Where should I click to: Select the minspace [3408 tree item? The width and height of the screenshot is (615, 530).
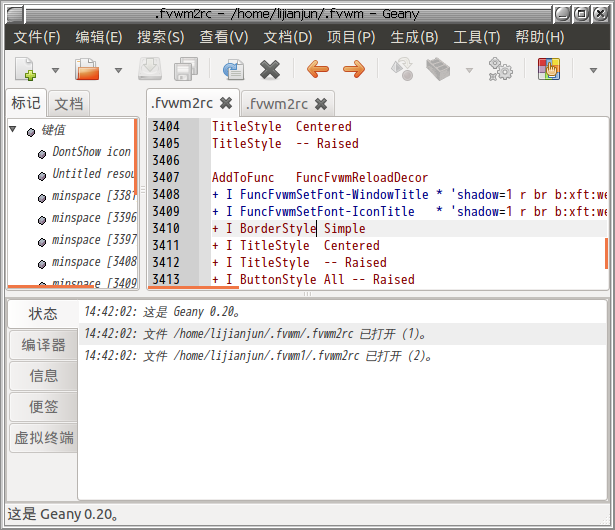pyautogui.click(x=94, y=262)
